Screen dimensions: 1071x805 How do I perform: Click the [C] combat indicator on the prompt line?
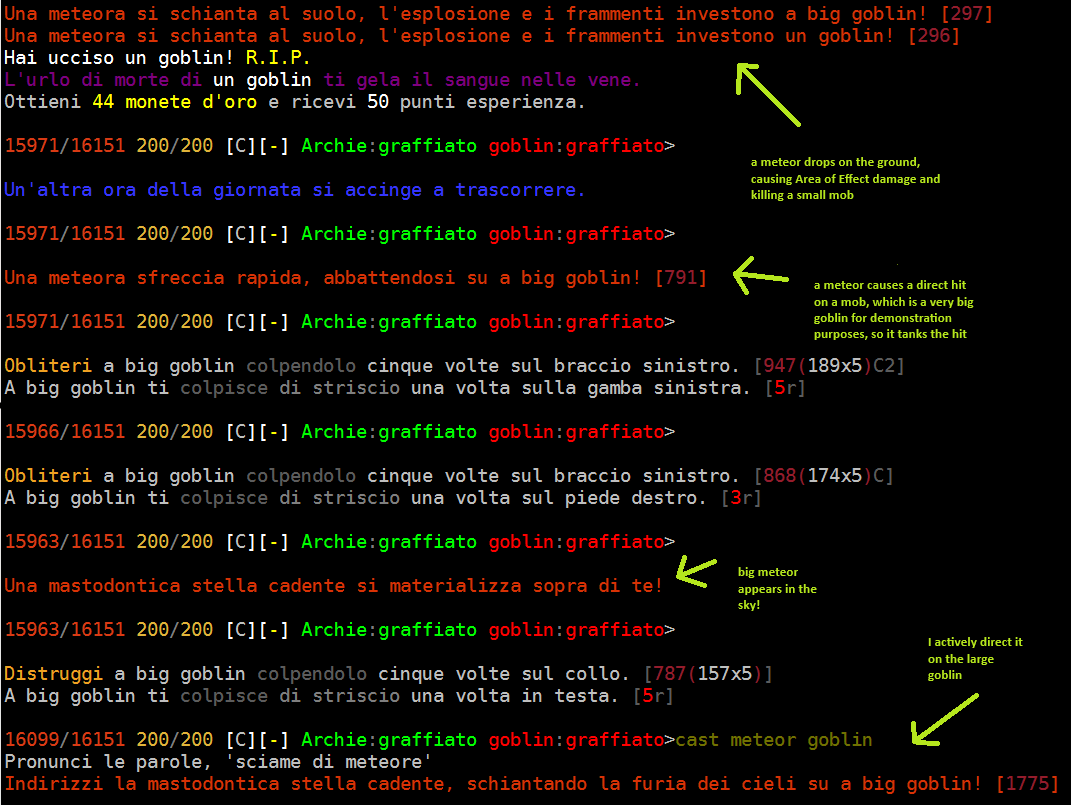pyautogui.click(x=240, y=145)
